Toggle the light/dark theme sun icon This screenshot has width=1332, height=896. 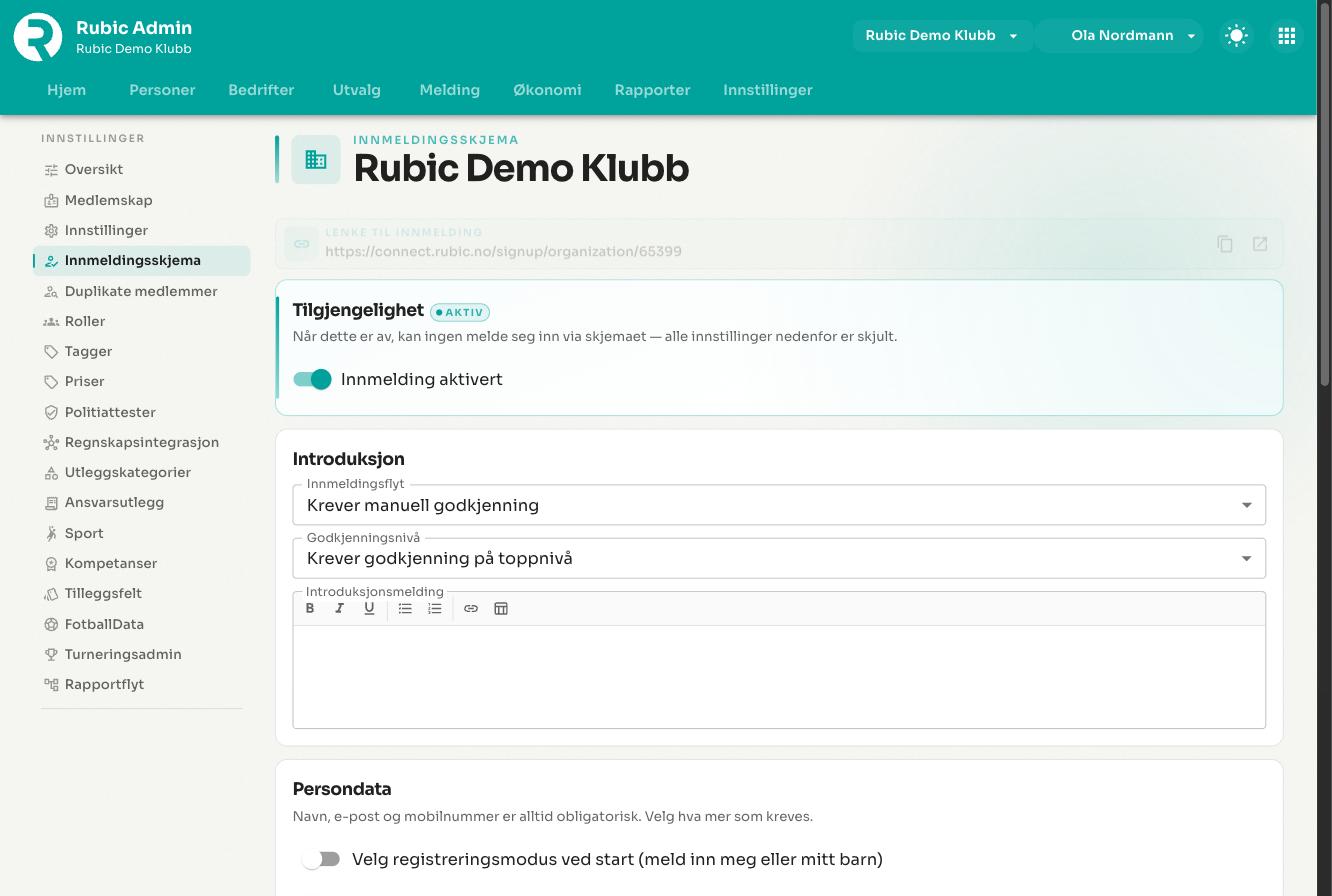click(1236, 36)
